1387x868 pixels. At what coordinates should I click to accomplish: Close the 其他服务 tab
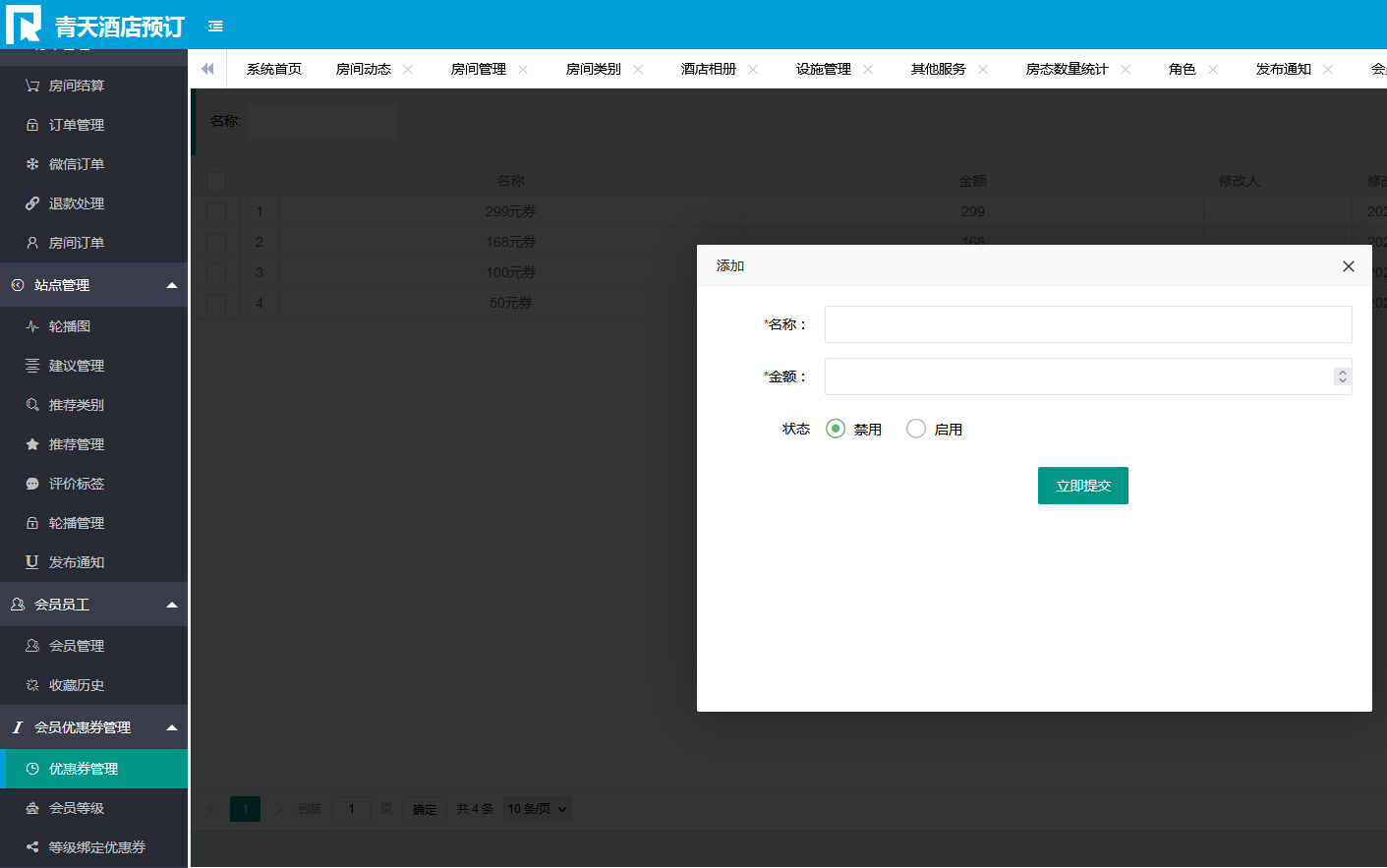click(x=983, y=69)
